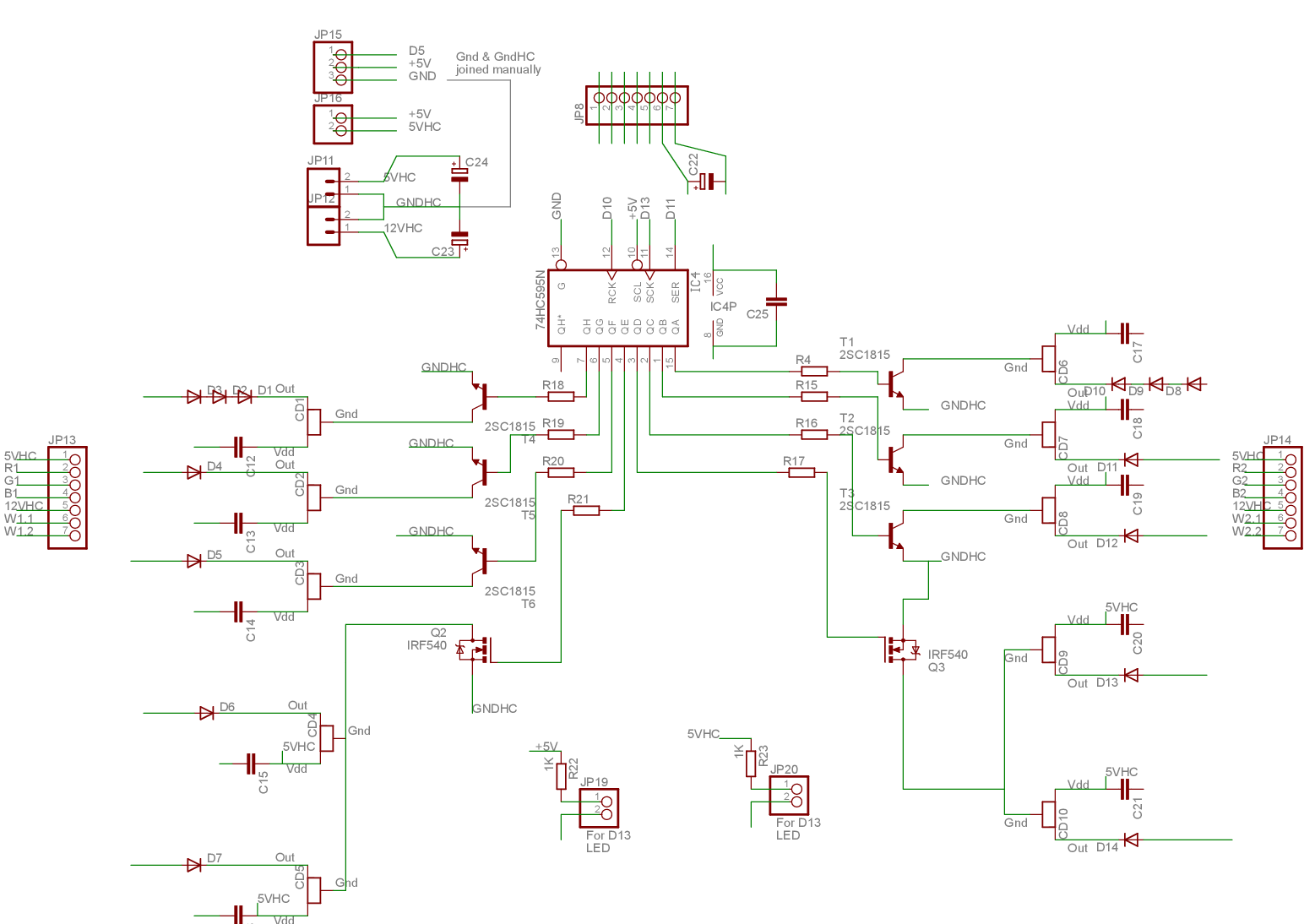Select diode D5 symbol
The height and width of the screenshot is (924, 1315).
pos(193,561)
